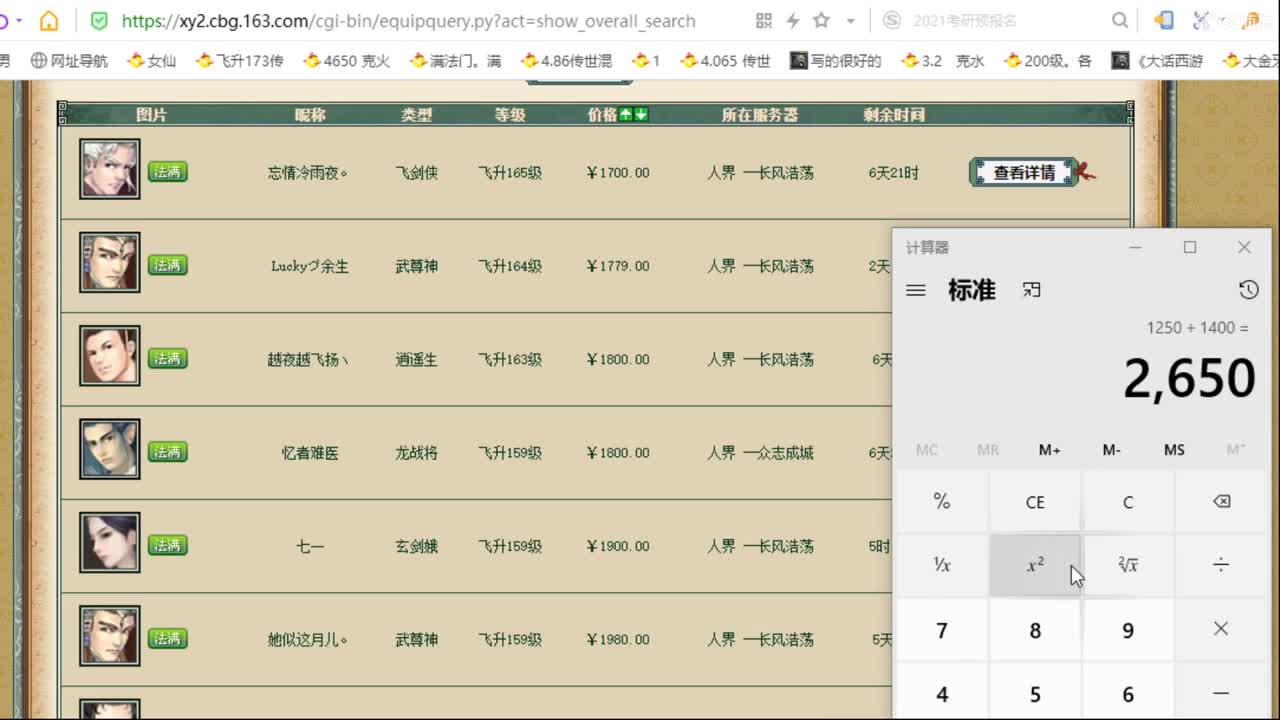Click the avatar of 七一
The height and width of the screenshot is (720, 1280).
pos(110,542)
